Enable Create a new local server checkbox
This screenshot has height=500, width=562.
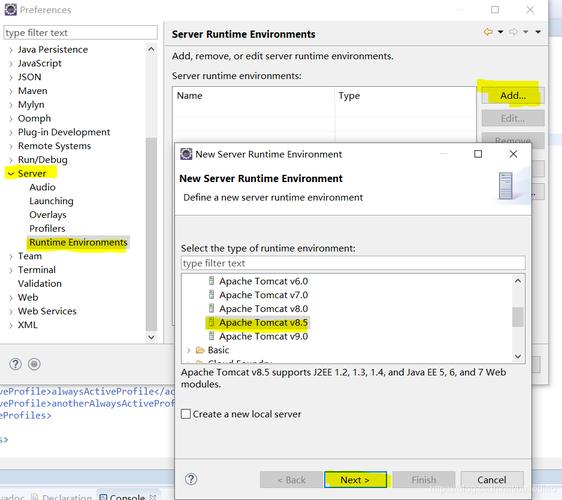tap(186, 414)
